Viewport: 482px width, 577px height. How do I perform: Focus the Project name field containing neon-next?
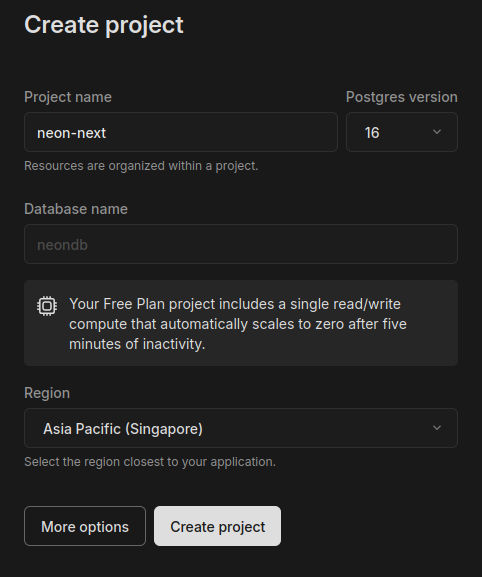click(x=181, y=132)
